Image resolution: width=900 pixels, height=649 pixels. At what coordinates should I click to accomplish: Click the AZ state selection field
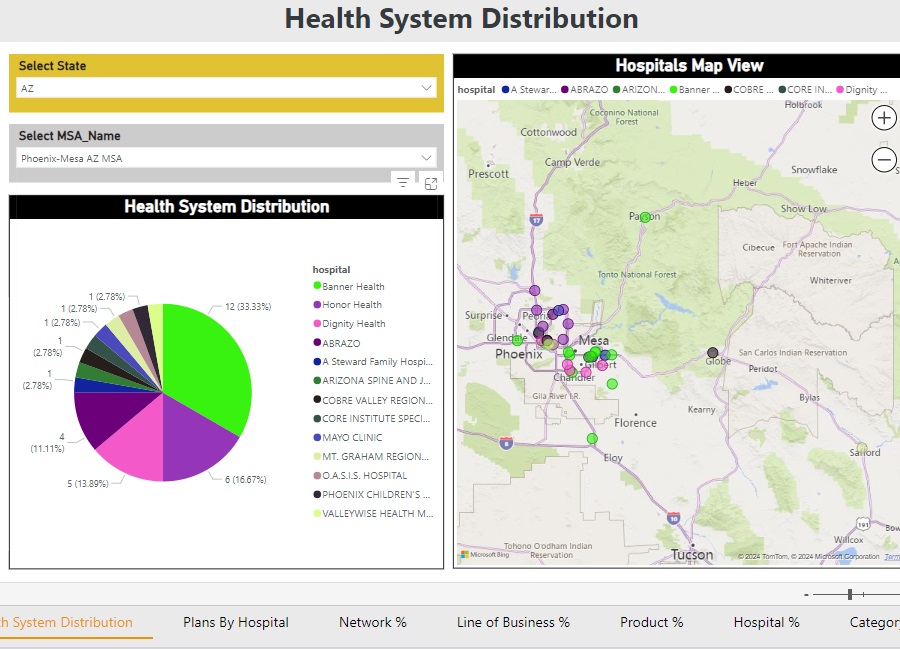(x=226, y=88)
